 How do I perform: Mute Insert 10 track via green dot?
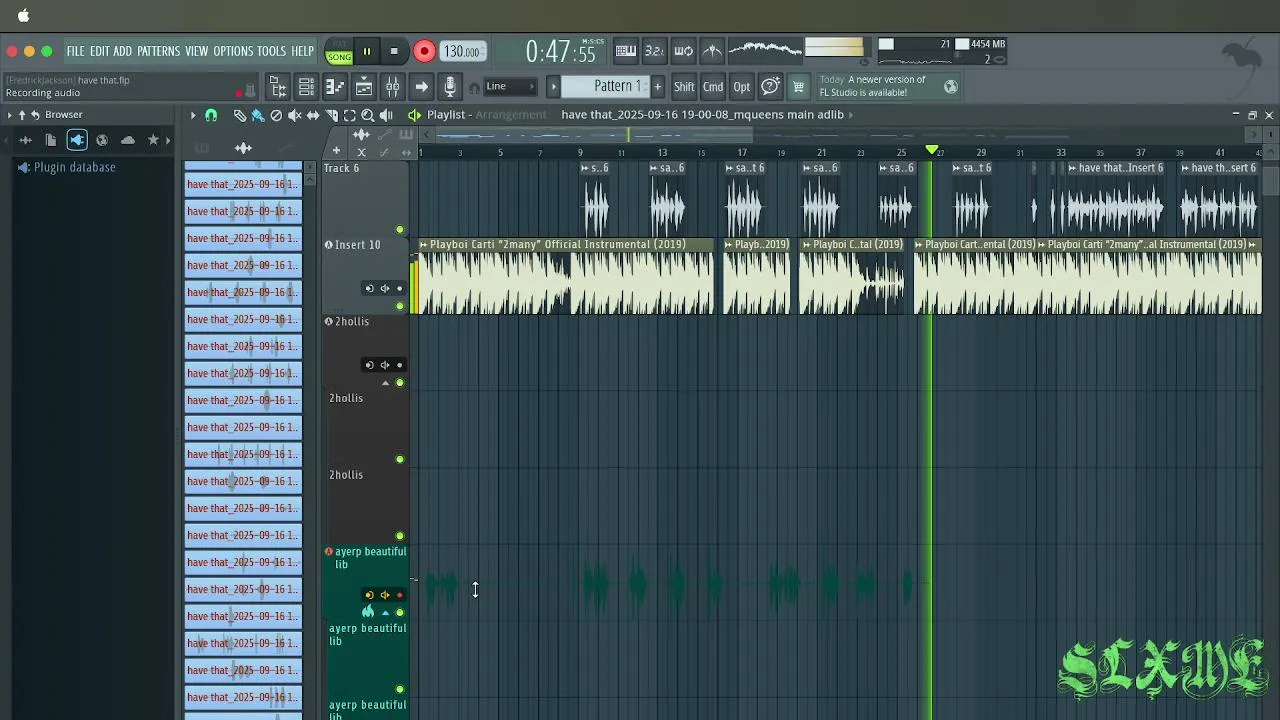400,306
